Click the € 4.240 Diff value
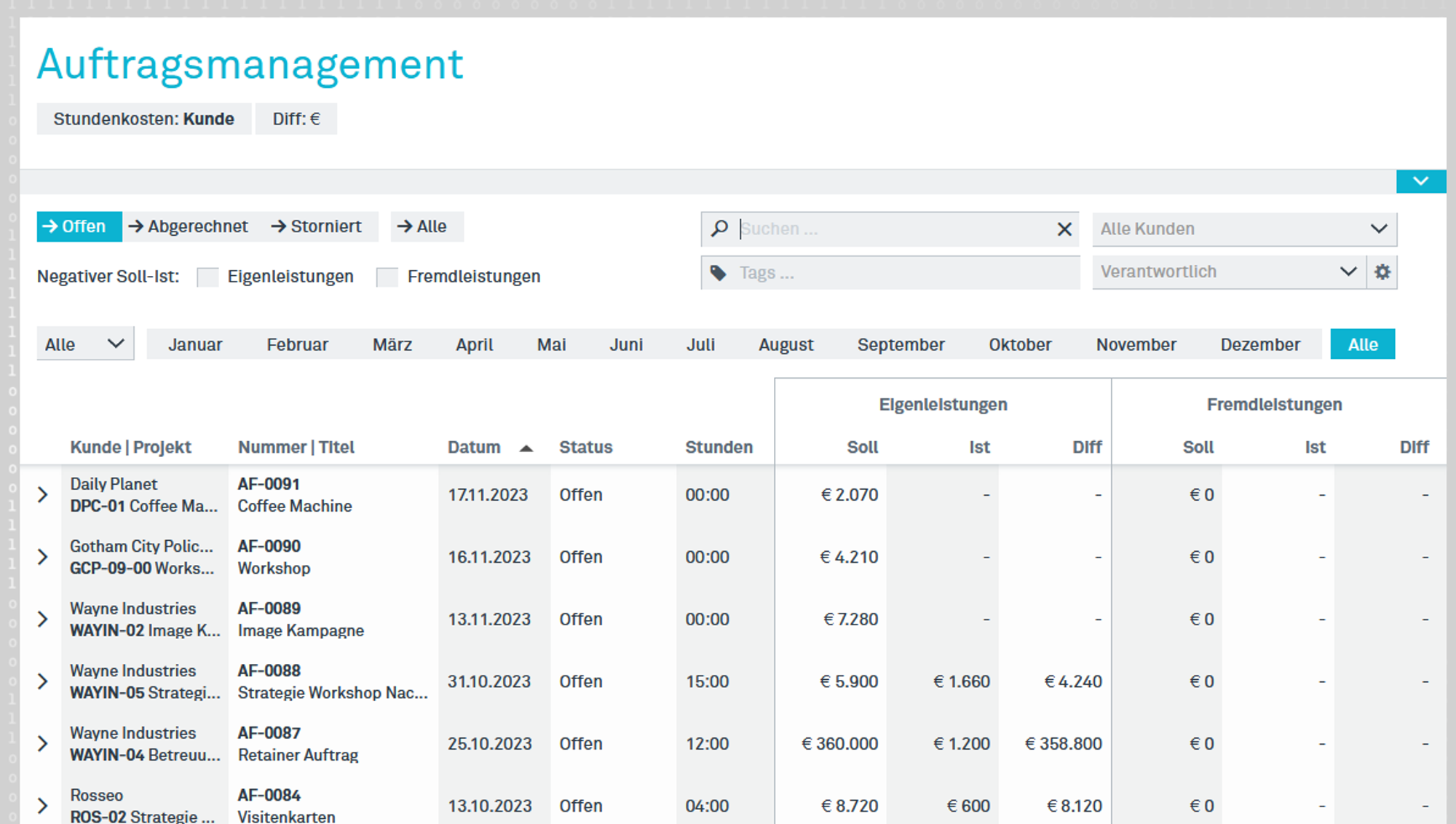 tap(1073, 681)
